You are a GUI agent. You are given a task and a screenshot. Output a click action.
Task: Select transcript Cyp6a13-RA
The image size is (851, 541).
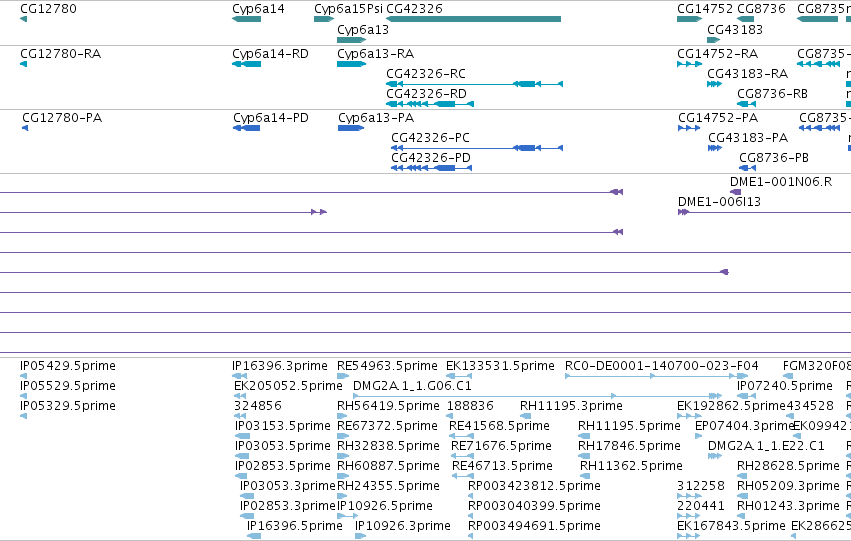point(375,54)
